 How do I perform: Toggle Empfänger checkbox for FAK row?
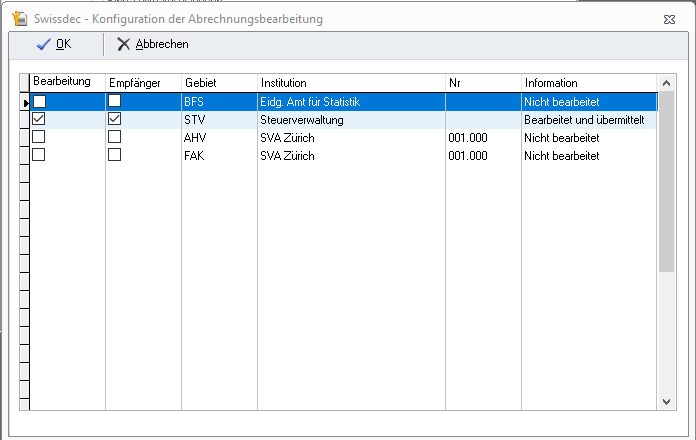115,155
